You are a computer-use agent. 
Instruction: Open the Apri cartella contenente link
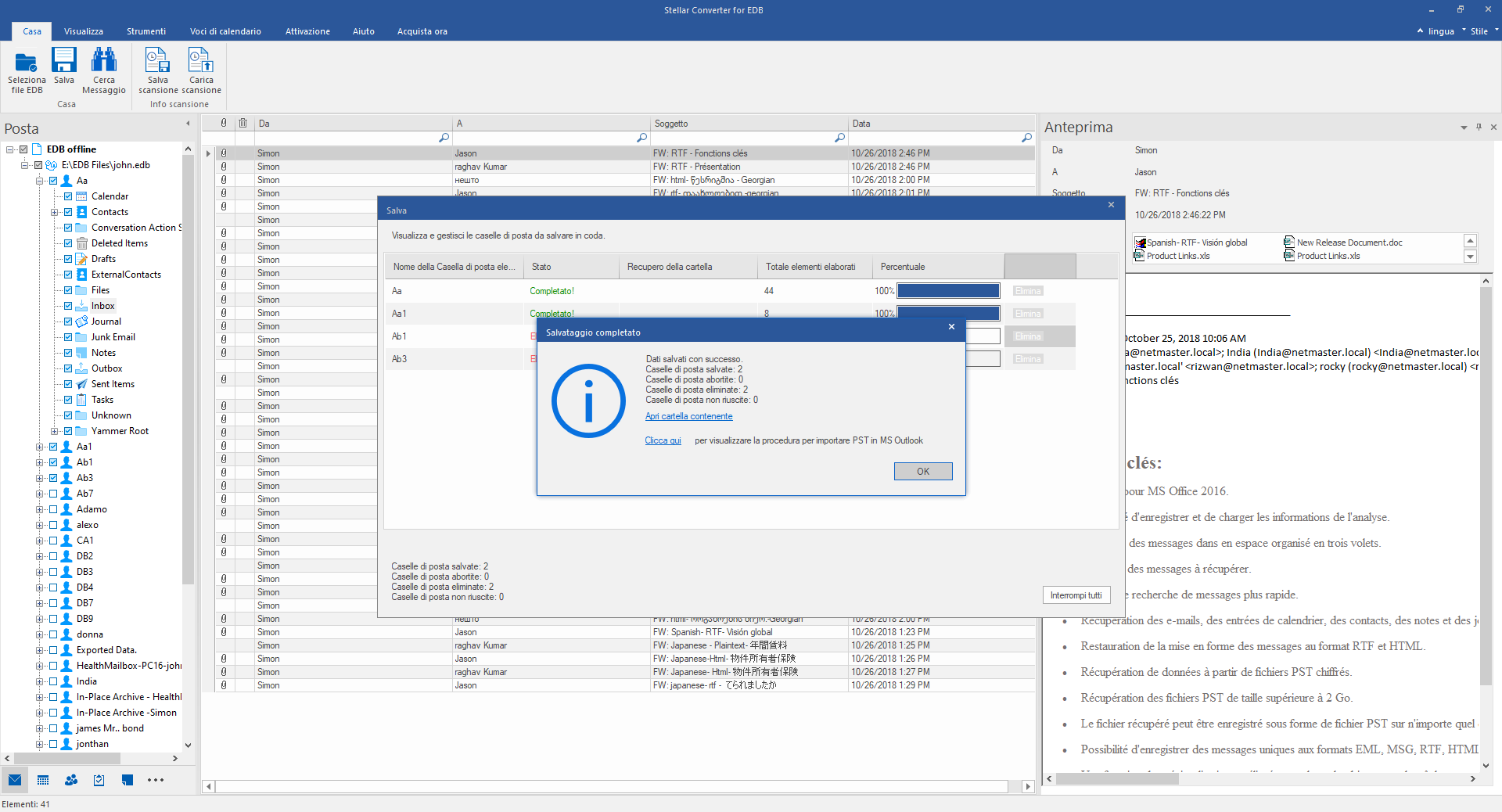688,416
